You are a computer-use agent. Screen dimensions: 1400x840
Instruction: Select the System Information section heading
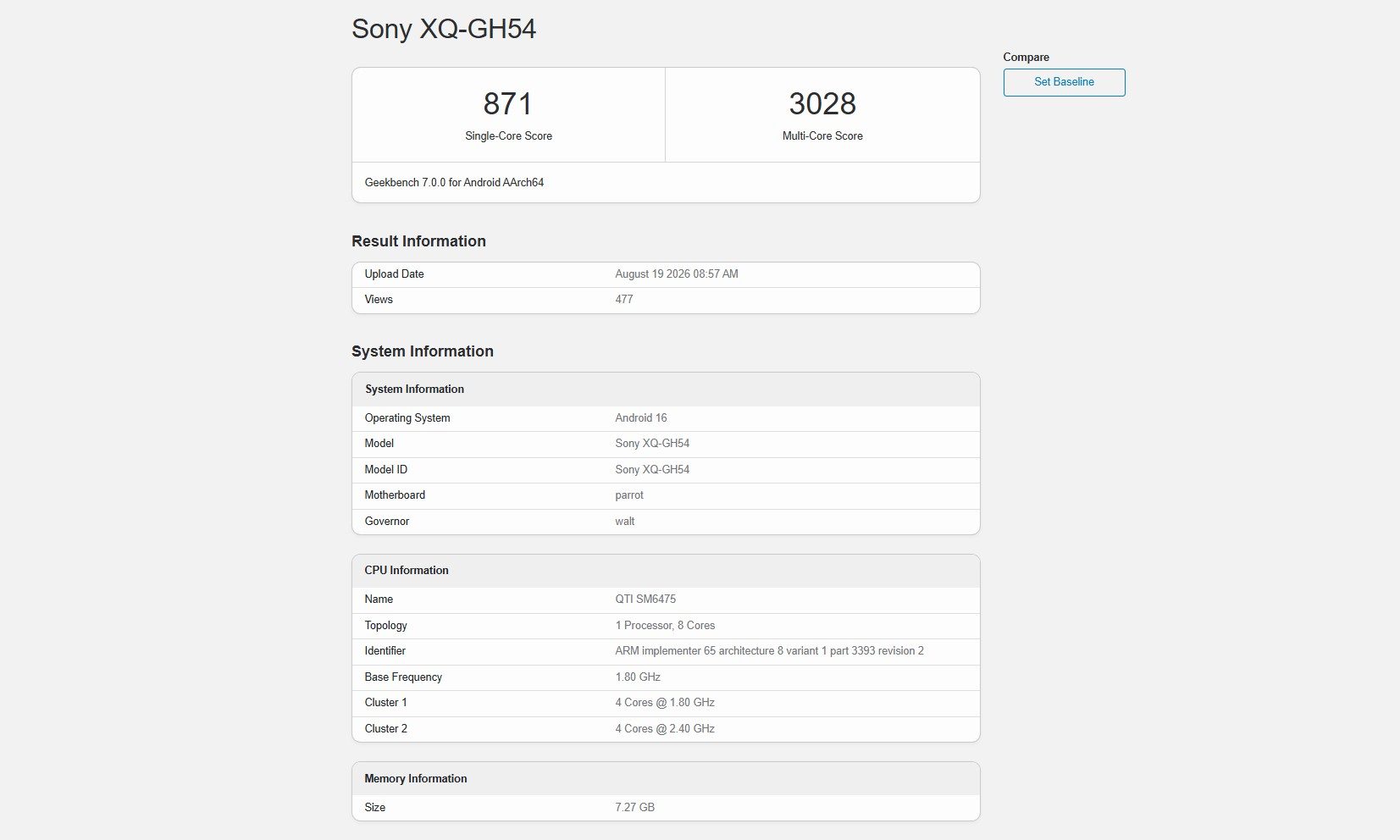[x=423, y=351]
